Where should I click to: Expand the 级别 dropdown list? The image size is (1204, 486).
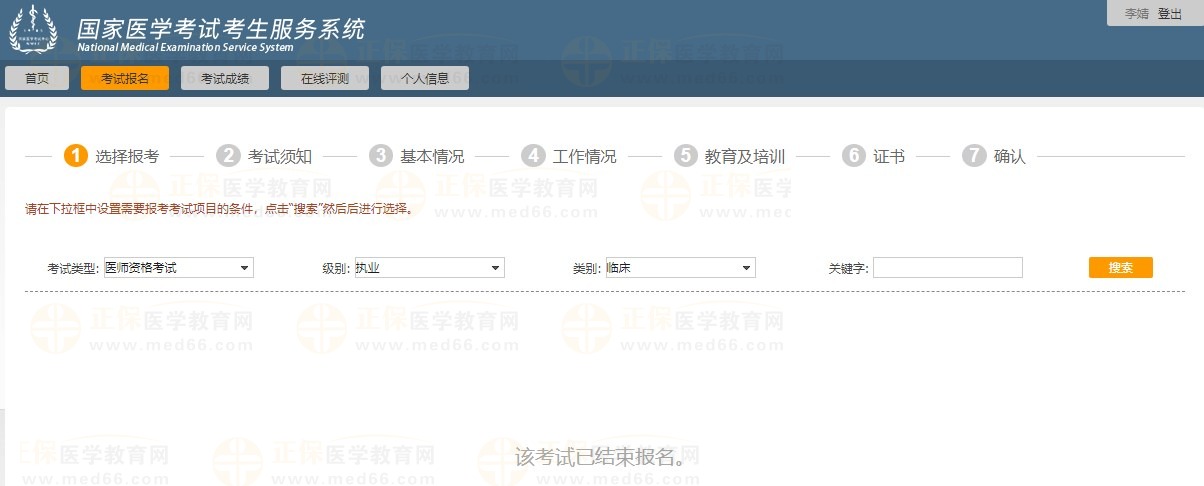tap(429, 268)
